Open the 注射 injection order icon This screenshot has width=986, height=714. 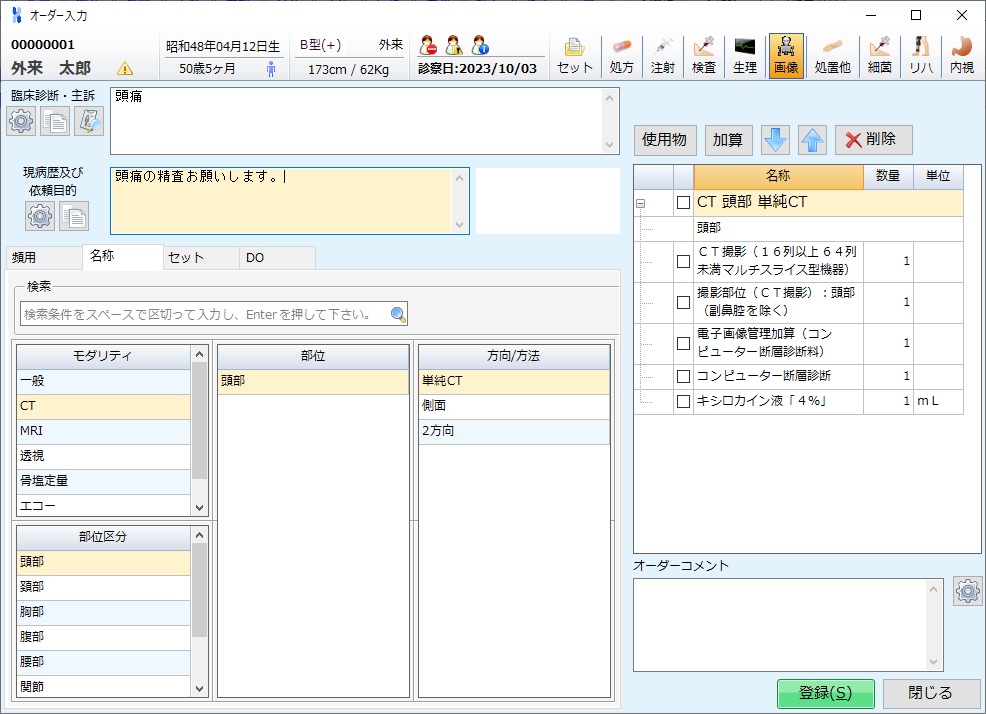tap(662, 57)
